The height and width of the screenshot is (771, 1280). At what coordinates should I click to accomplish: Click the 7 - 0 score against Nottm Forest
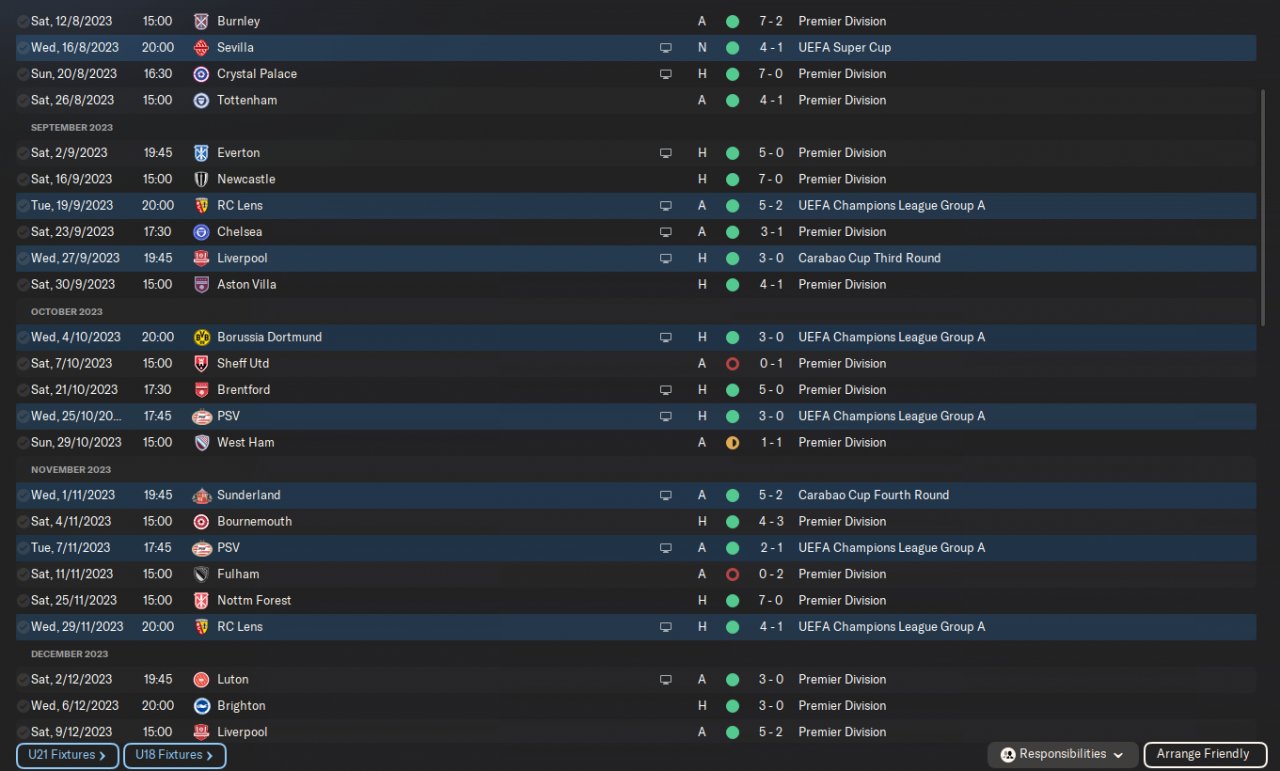point(770,601)
